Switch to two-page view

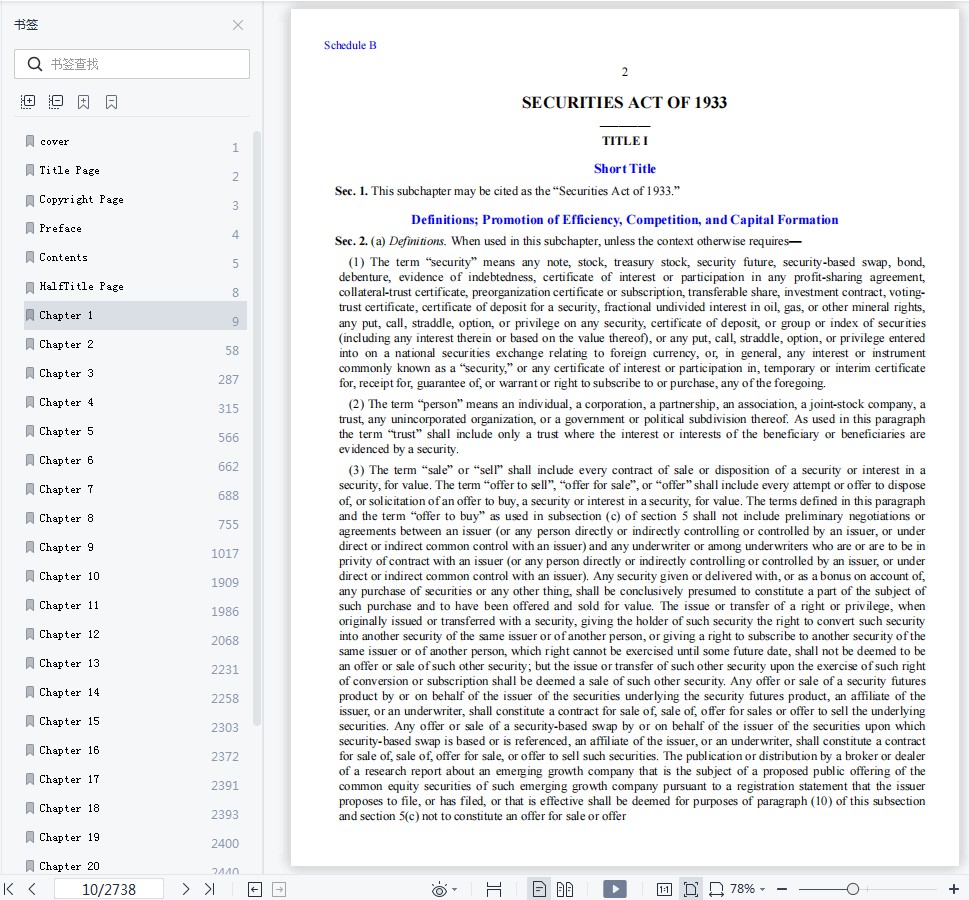[565, 889]
